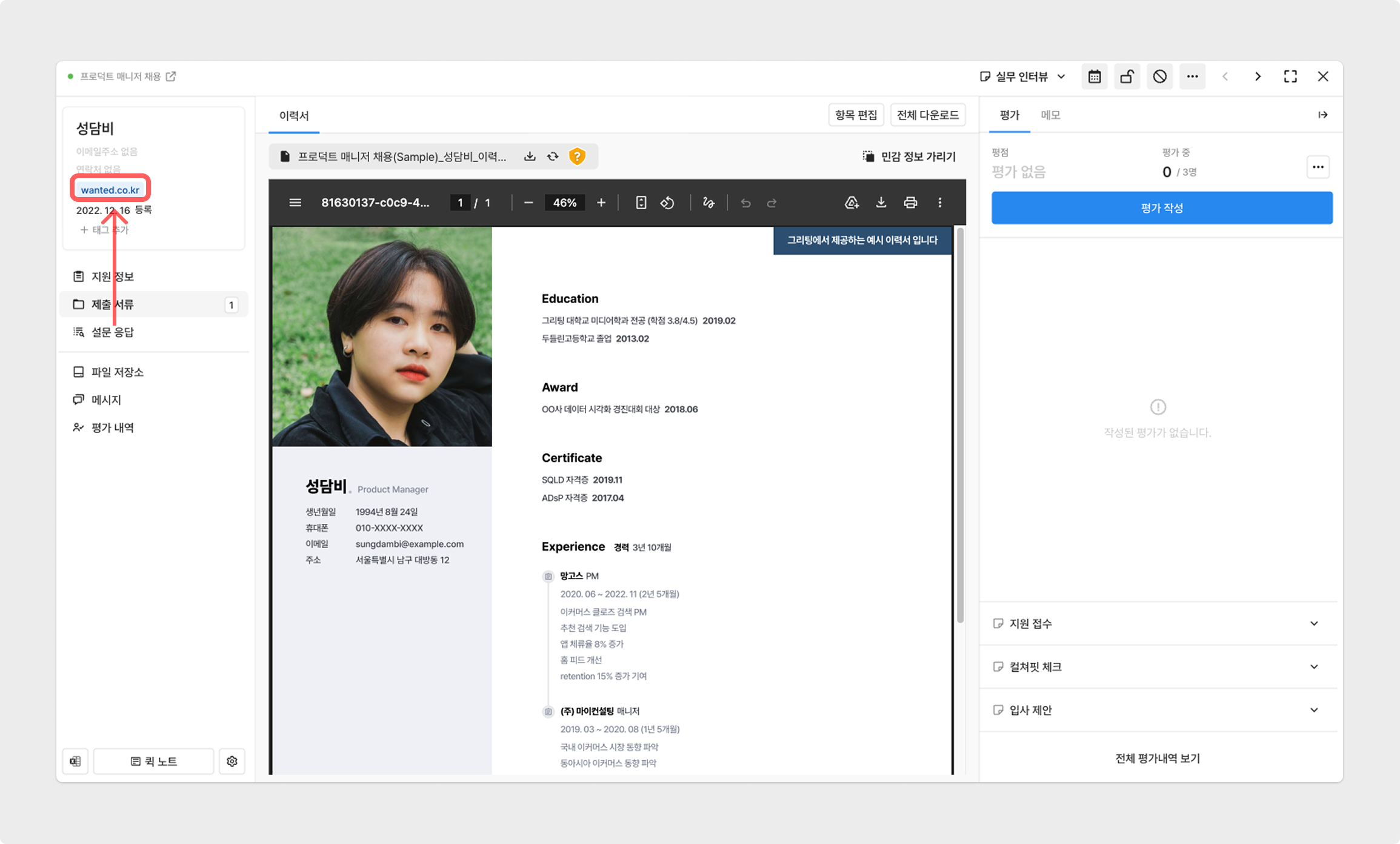Click the unlock padlock icon in header

(x=1127, y=76)
